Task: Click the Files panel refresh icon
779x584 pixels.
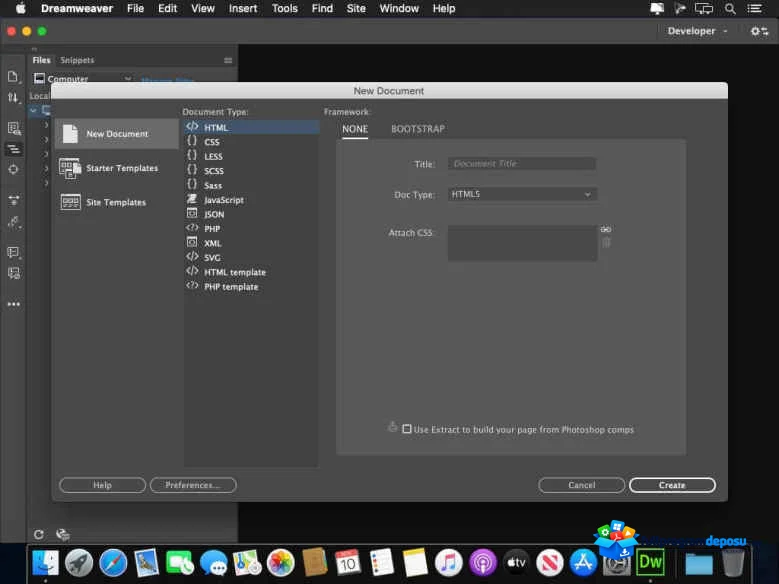Action: tap(39, 534)
